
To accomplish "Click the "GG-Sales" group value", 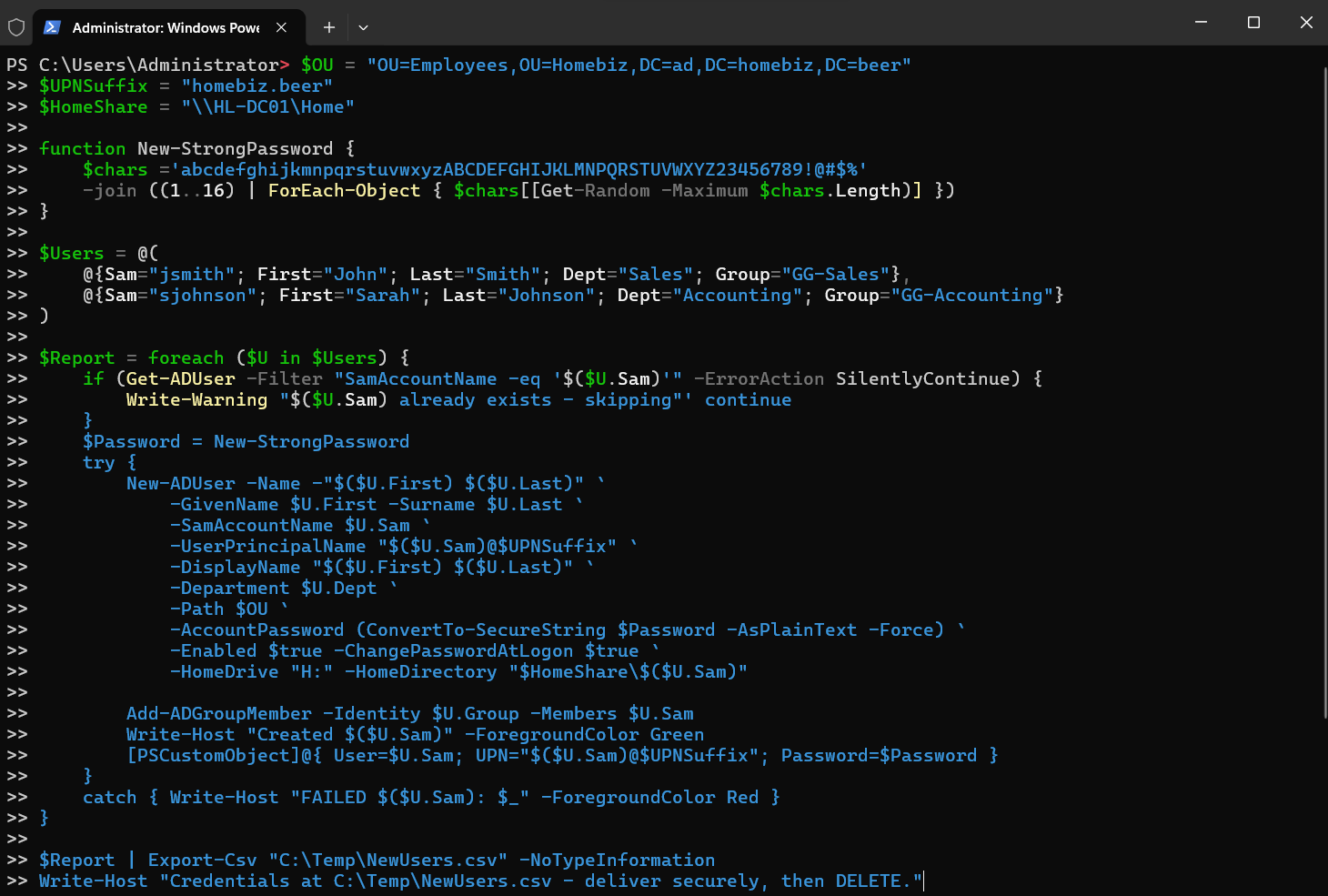I will [x=836, y=274].
